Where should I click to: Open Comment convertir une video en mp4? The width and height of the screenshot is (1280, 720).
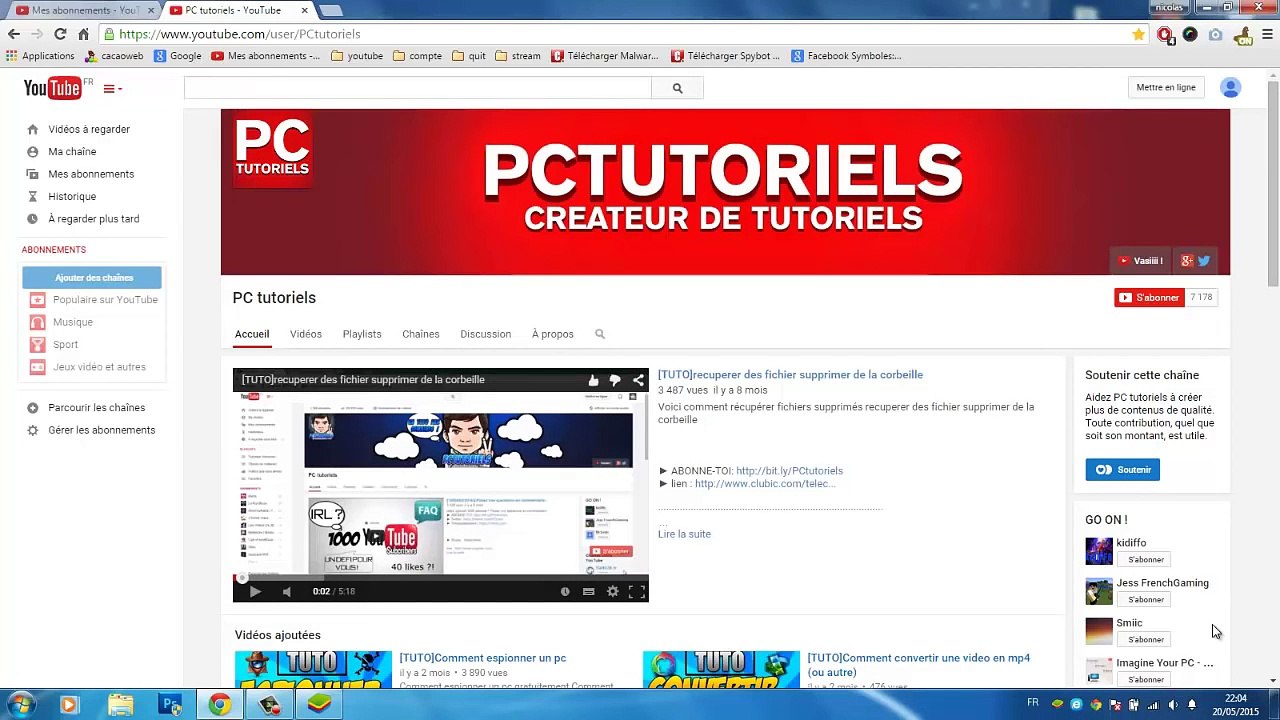pyautogui.click(x=918, y=664)
